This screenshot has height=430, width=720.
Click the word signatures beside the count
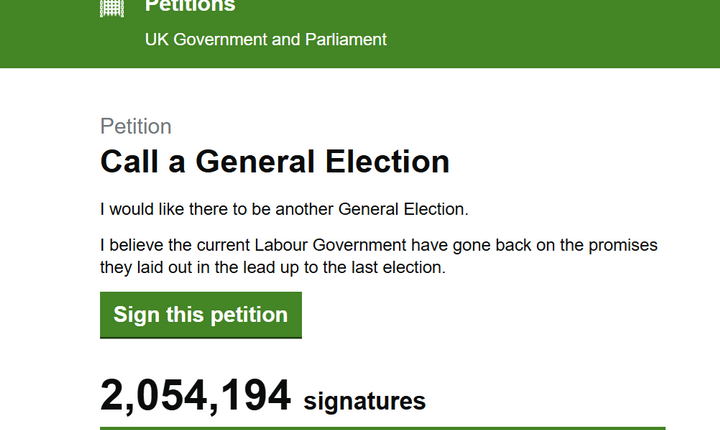(364, 402)
